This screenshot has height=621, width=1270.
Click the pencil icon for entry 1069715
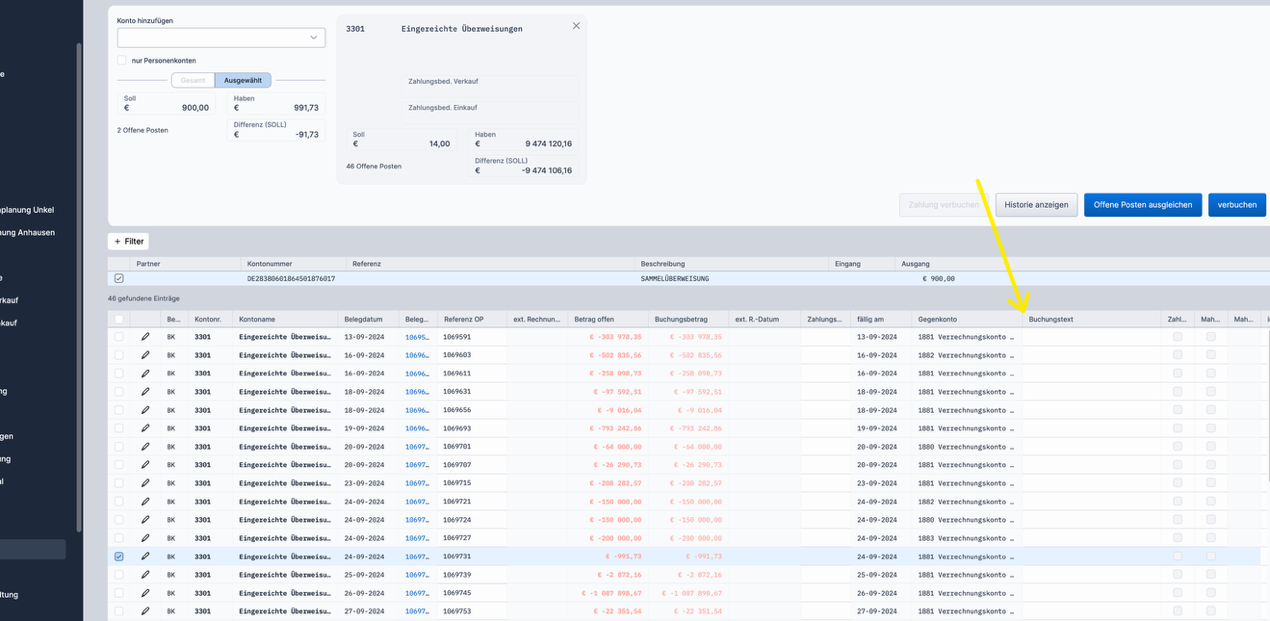point(145,483)
